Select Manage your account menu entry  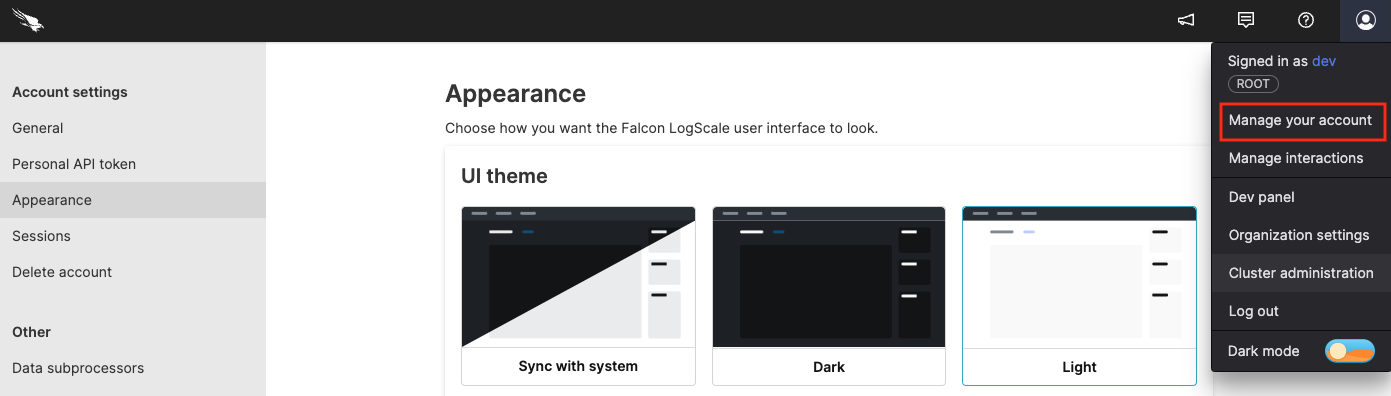(x=1300, y=120)
